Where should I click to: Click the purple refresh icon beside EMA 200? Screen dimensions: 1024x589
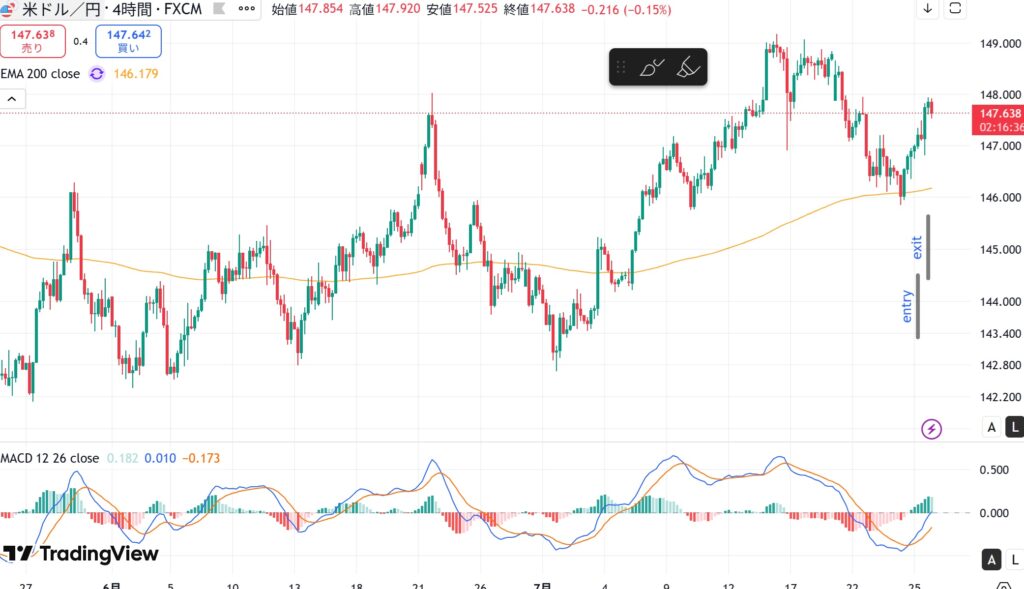97,74
